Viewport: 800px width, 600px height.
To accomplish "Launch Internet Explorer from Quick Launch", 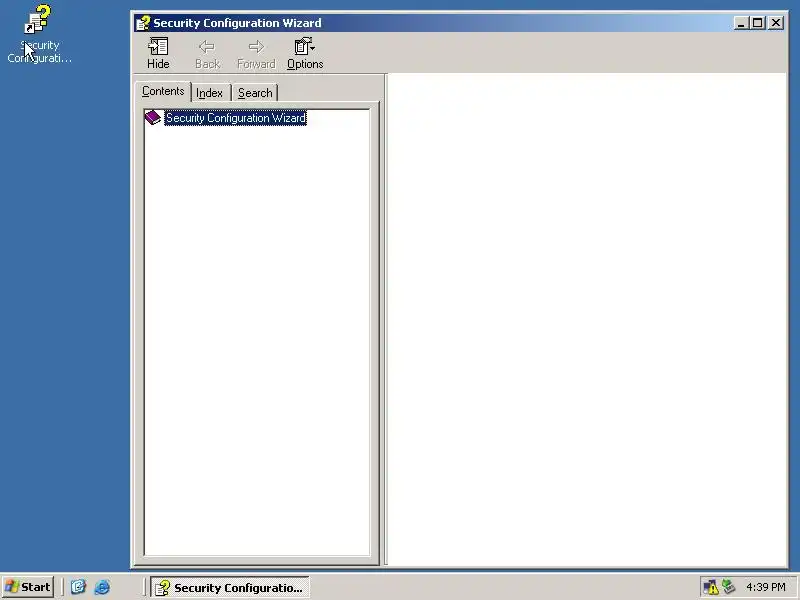I will point(102,587).
